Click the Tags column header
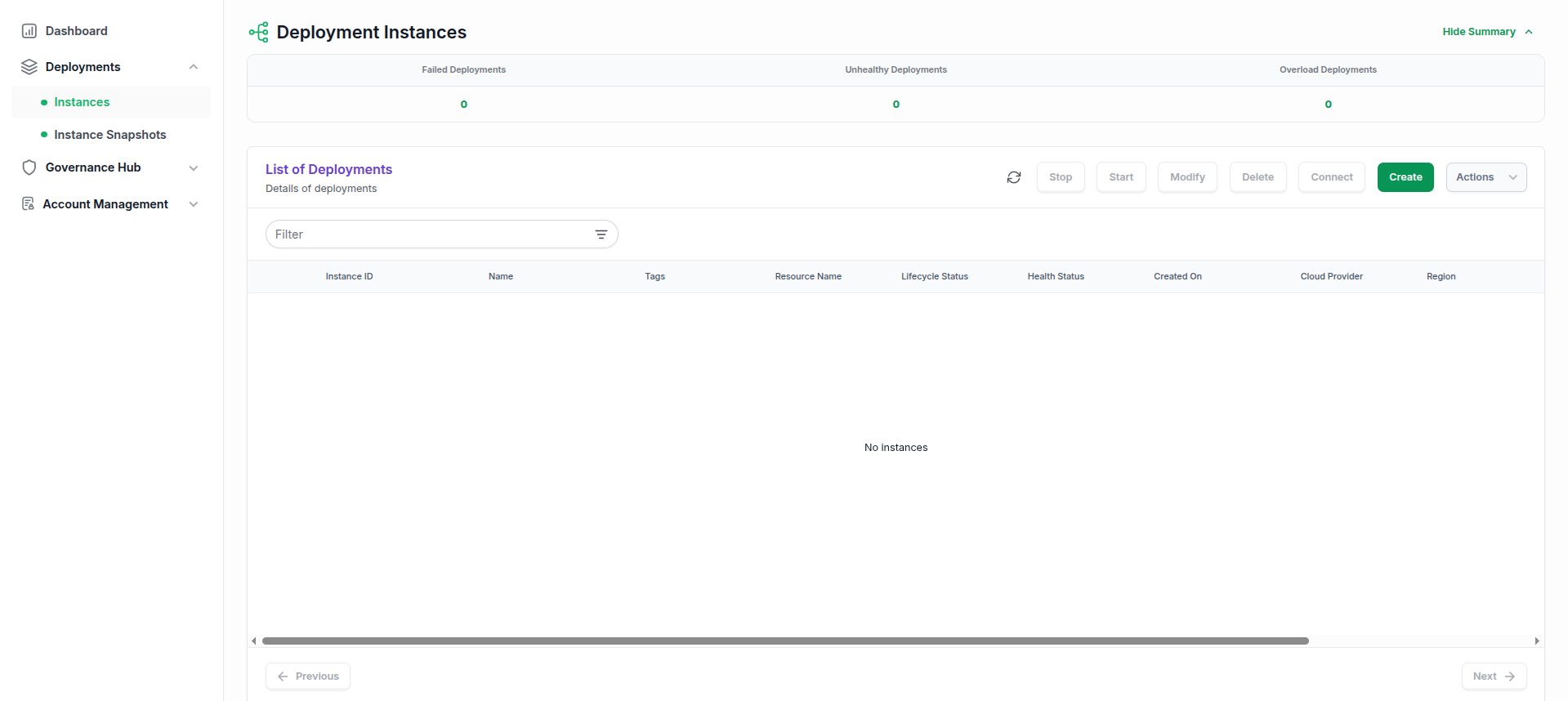This screenshot has width=1568, height=701. click(654, 277)
